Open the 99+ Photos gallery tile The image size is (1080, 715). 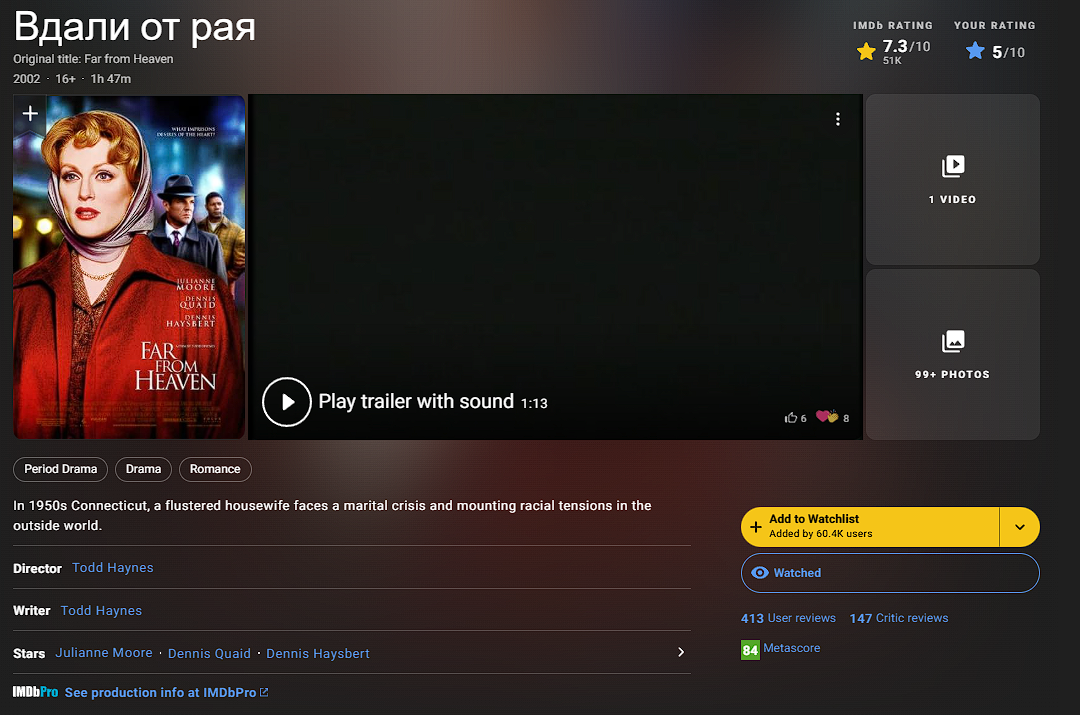point(953,355)
